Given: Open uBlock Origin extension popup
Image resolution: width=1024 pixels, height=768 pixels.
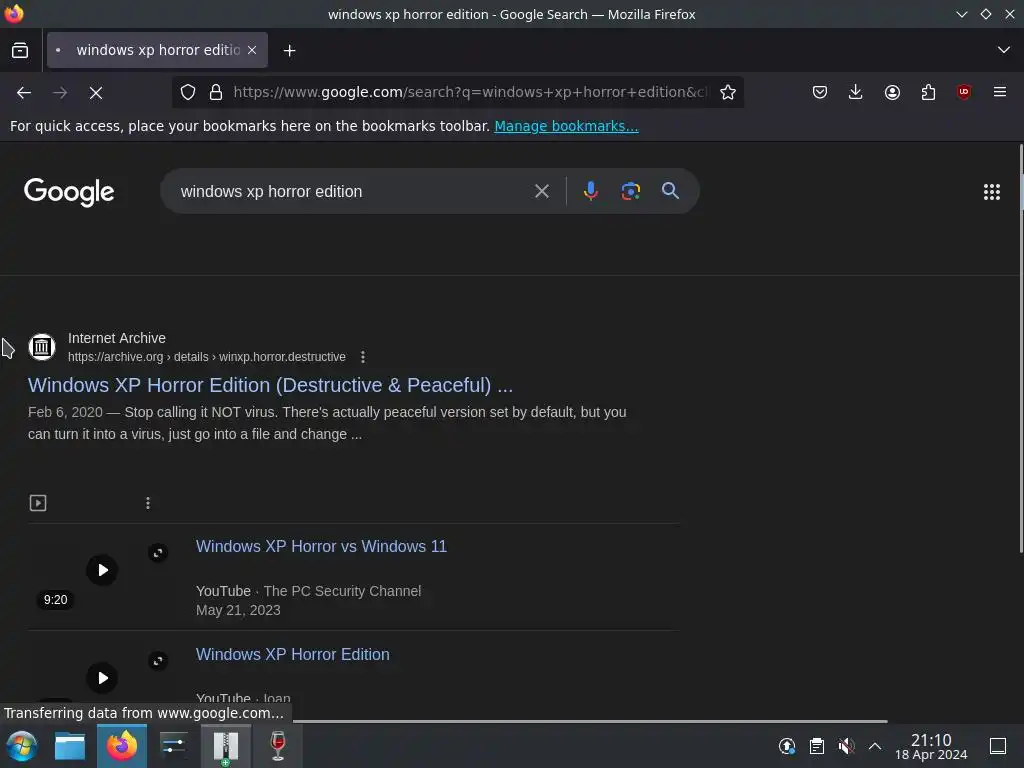Looking at the screenshot, I should click(964, 92).
